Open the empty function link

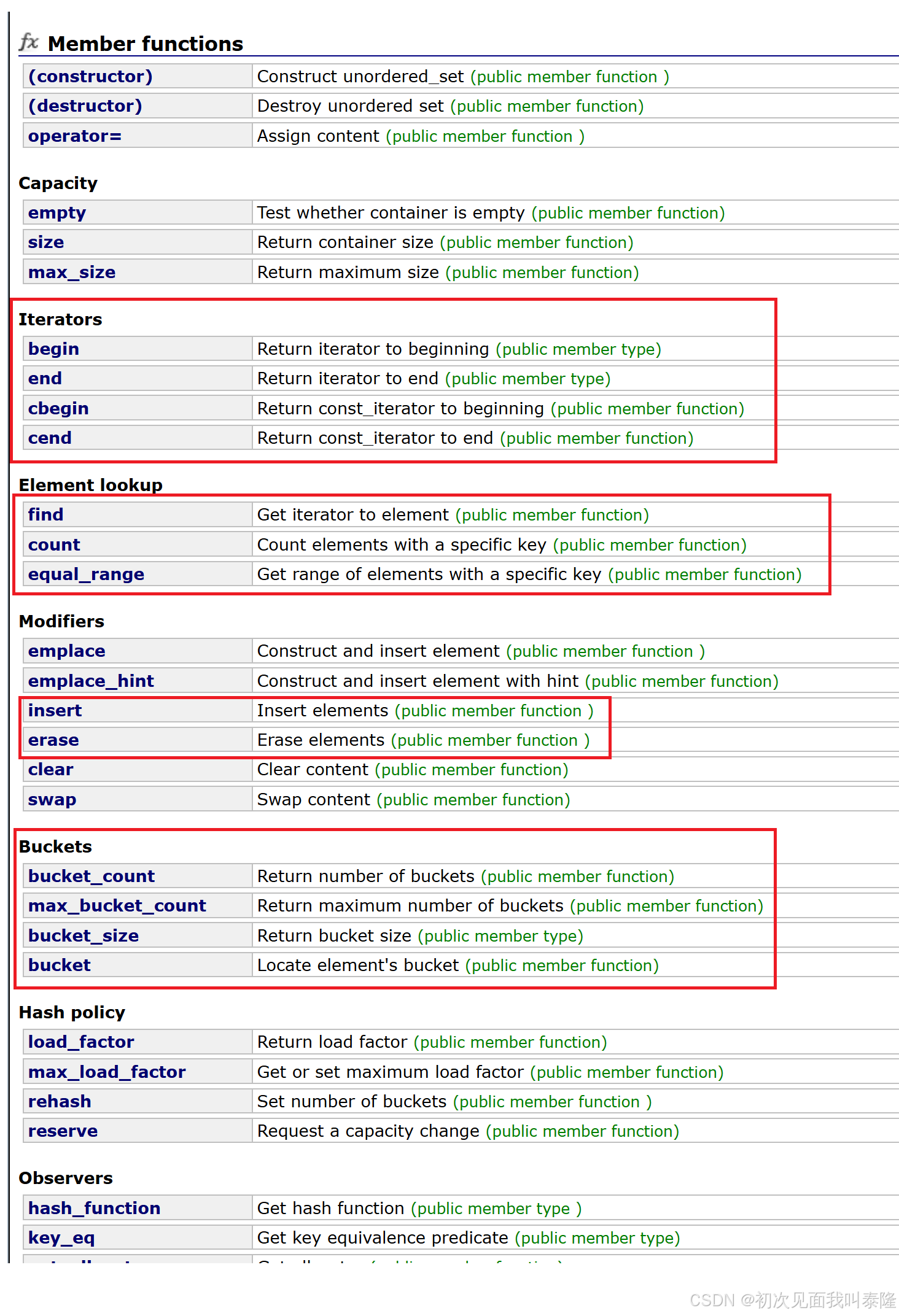click(57, 212)
